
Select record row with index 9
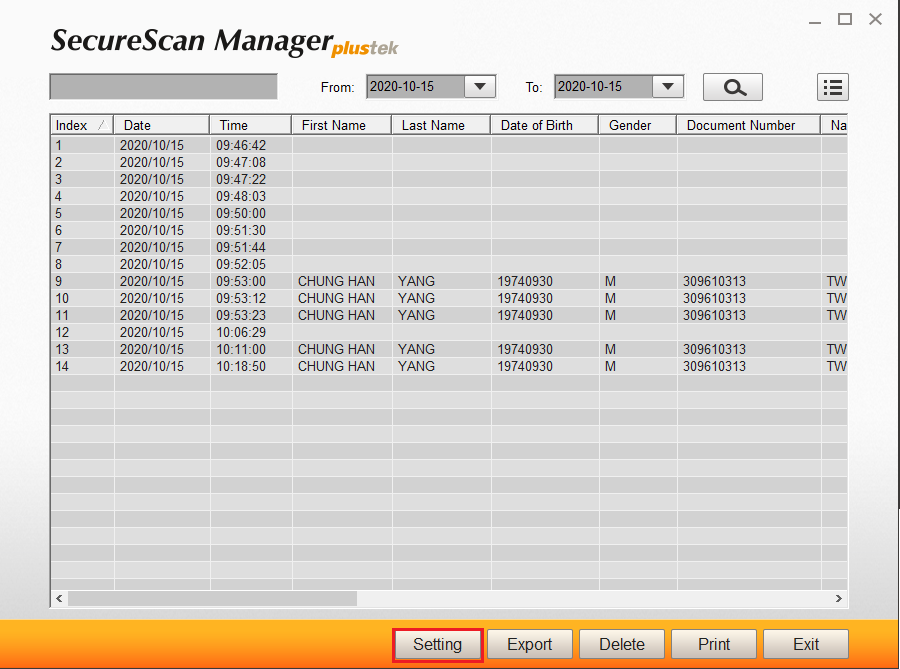(300, 281)
